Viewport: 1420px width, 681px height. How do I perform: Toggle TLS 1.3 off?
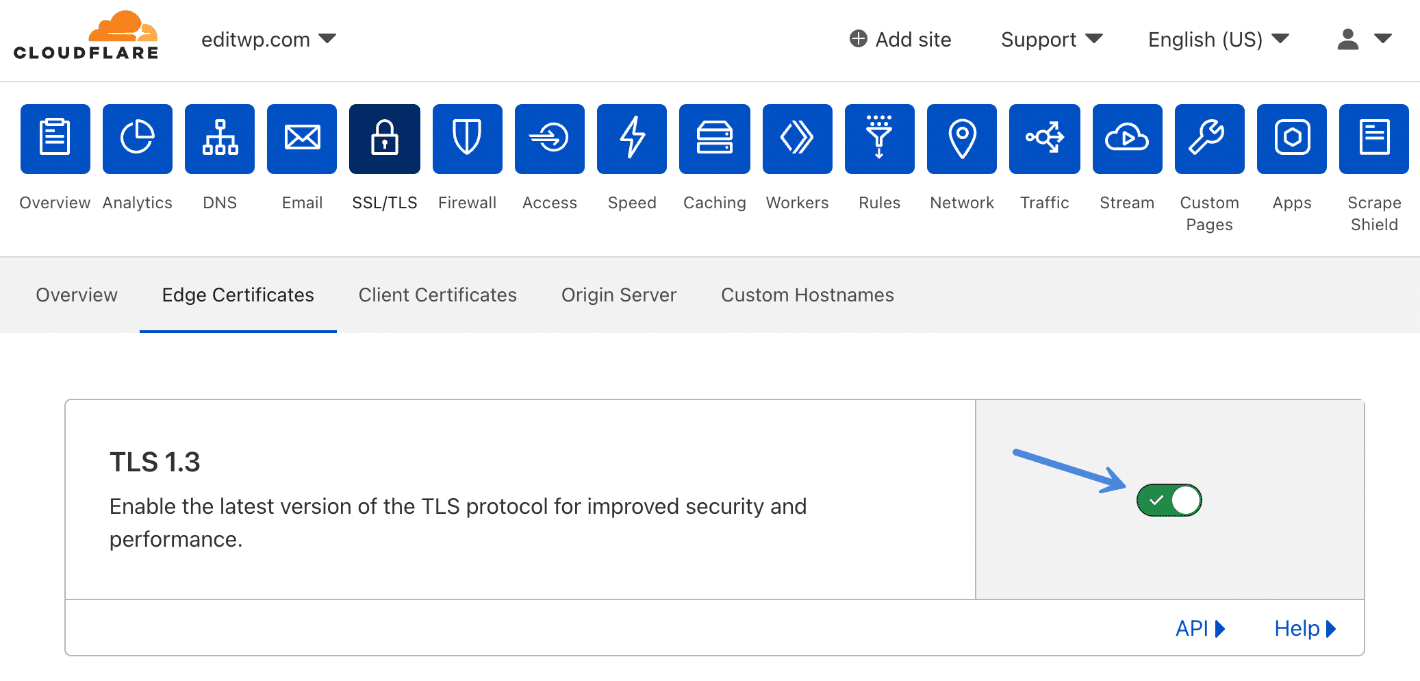click(x=1168, y=500)
